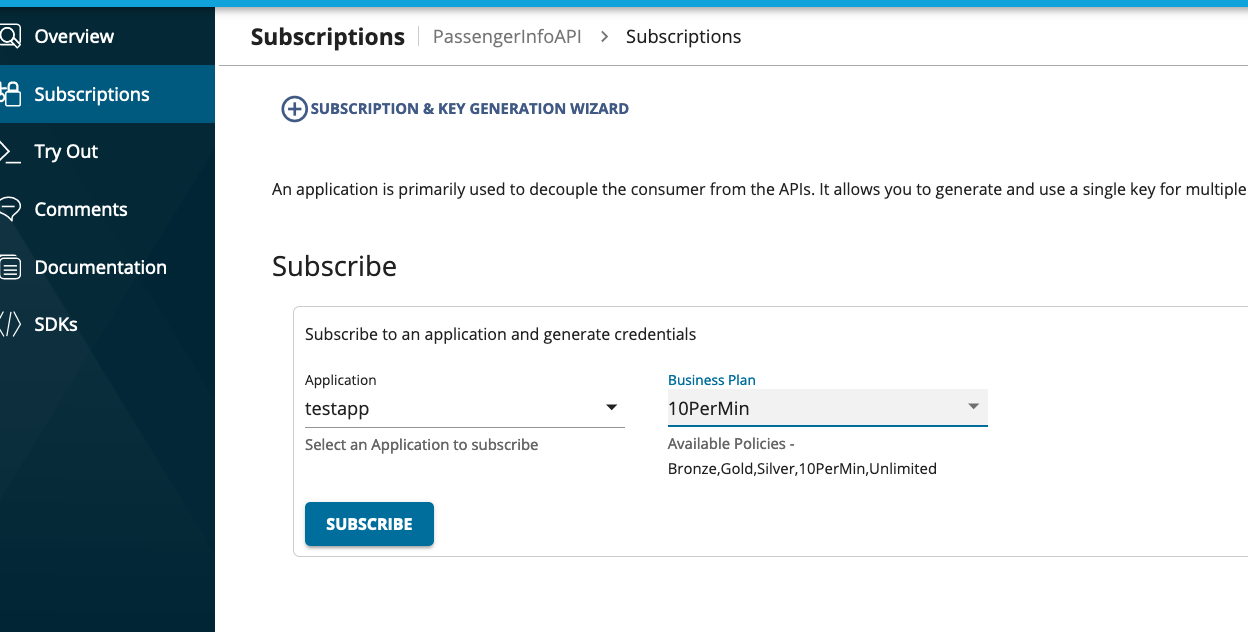Screen dimensions: 1248x632
Task: Open Documentation from the sidebar
Action: click(100, 268)
